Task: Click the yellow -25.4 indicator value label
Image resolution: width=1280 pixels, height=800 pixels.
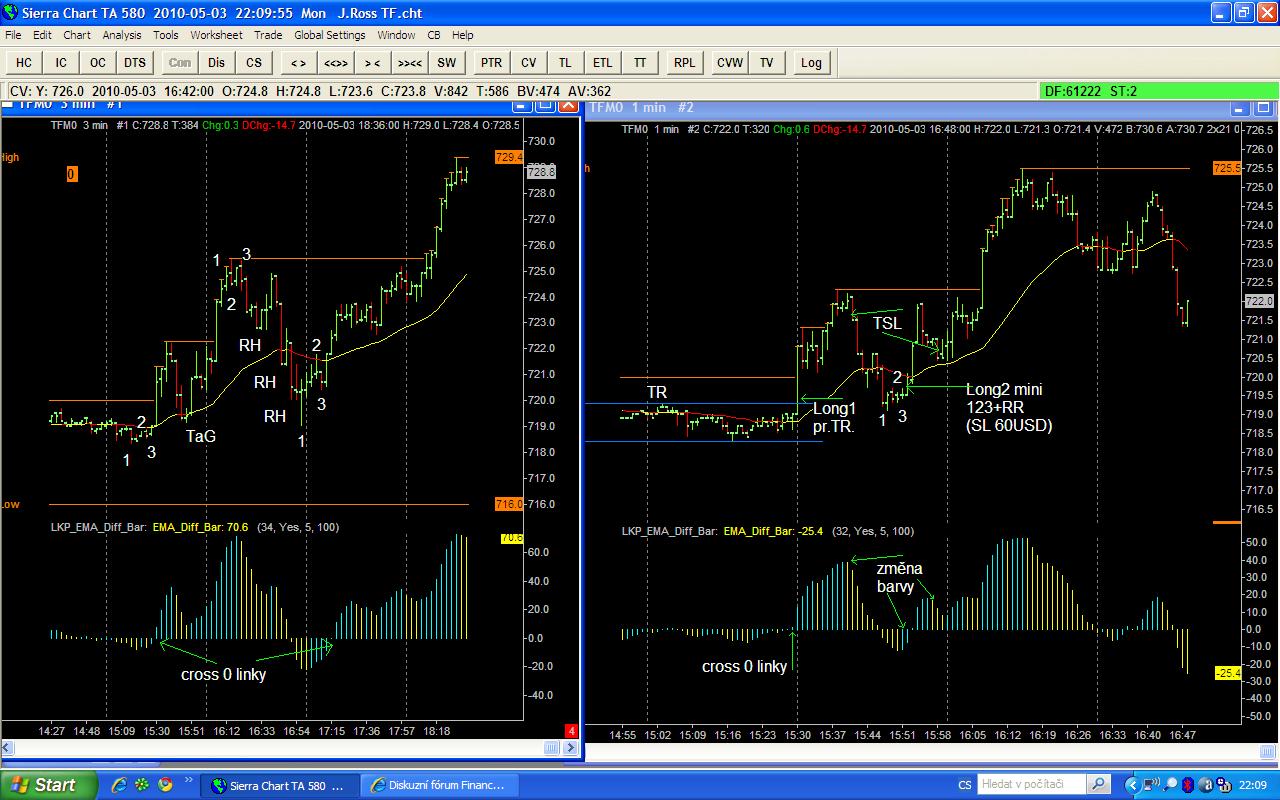Action: 1228,673
